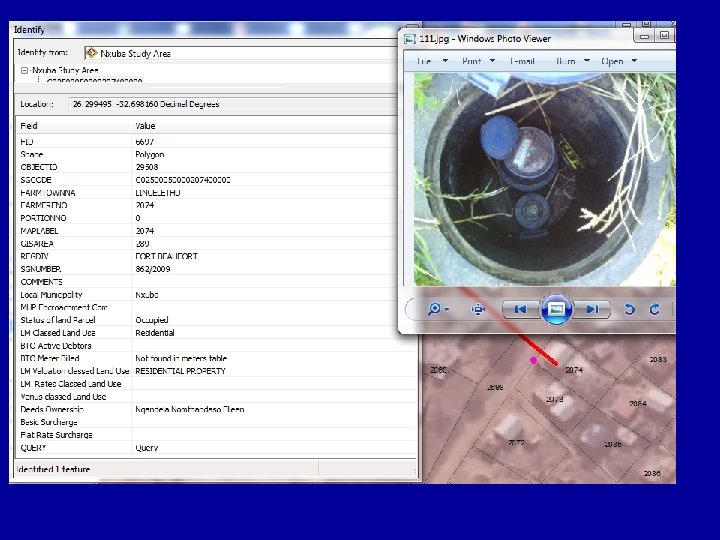Open the Identify from combo box
This screenshot has width=720, height=540.
point(241,53)
